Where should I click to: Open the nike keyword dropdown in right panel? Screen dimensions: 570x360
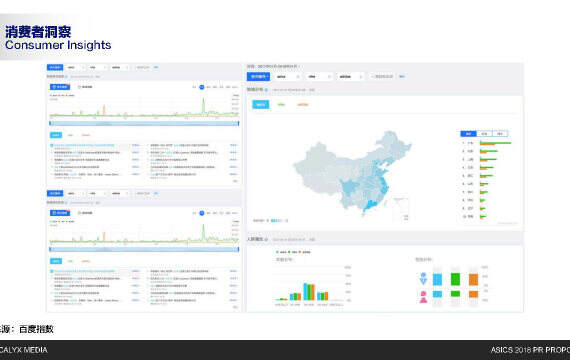tap(319, 77)
